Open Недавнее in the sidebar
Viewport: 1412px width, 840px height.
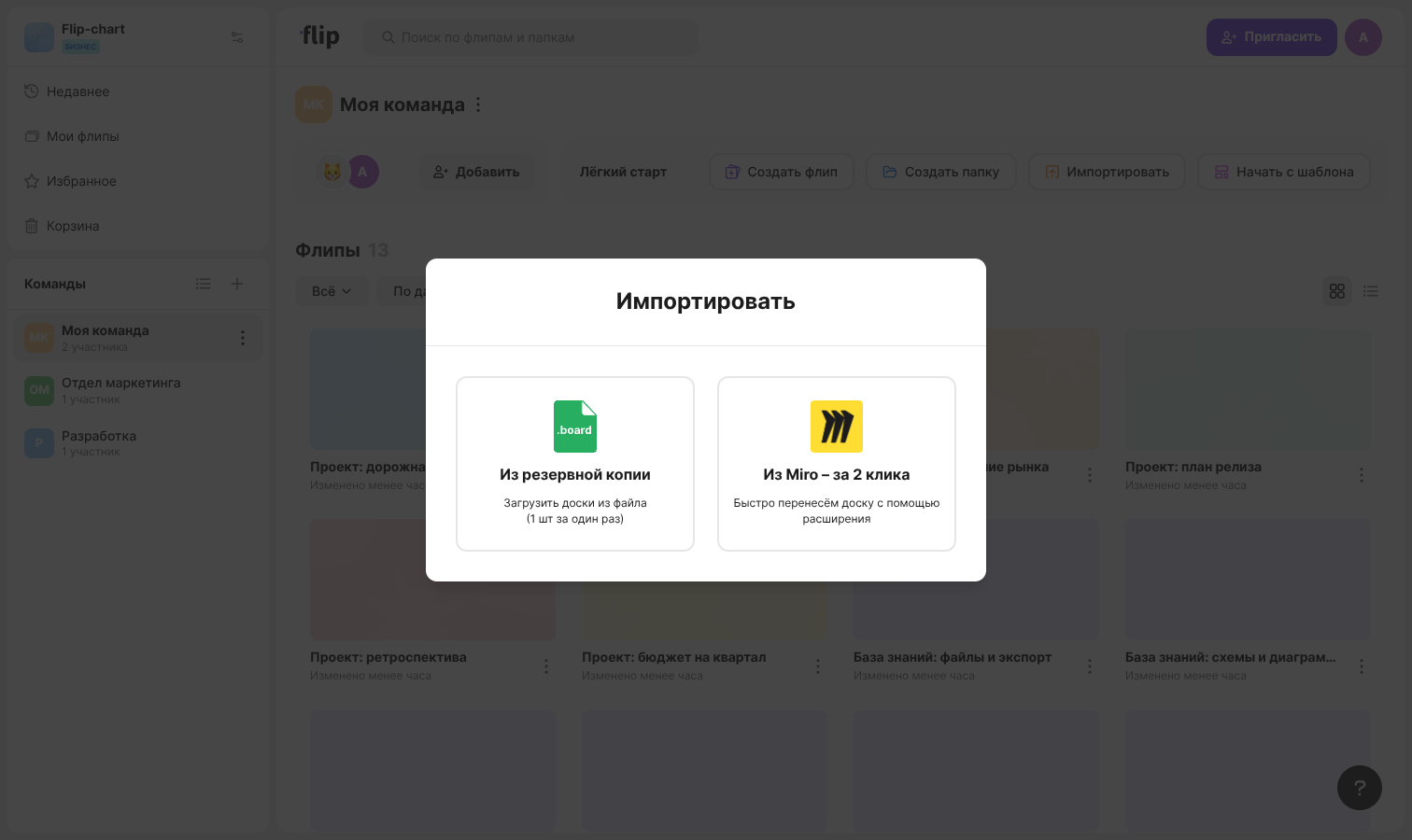point(138,91)
